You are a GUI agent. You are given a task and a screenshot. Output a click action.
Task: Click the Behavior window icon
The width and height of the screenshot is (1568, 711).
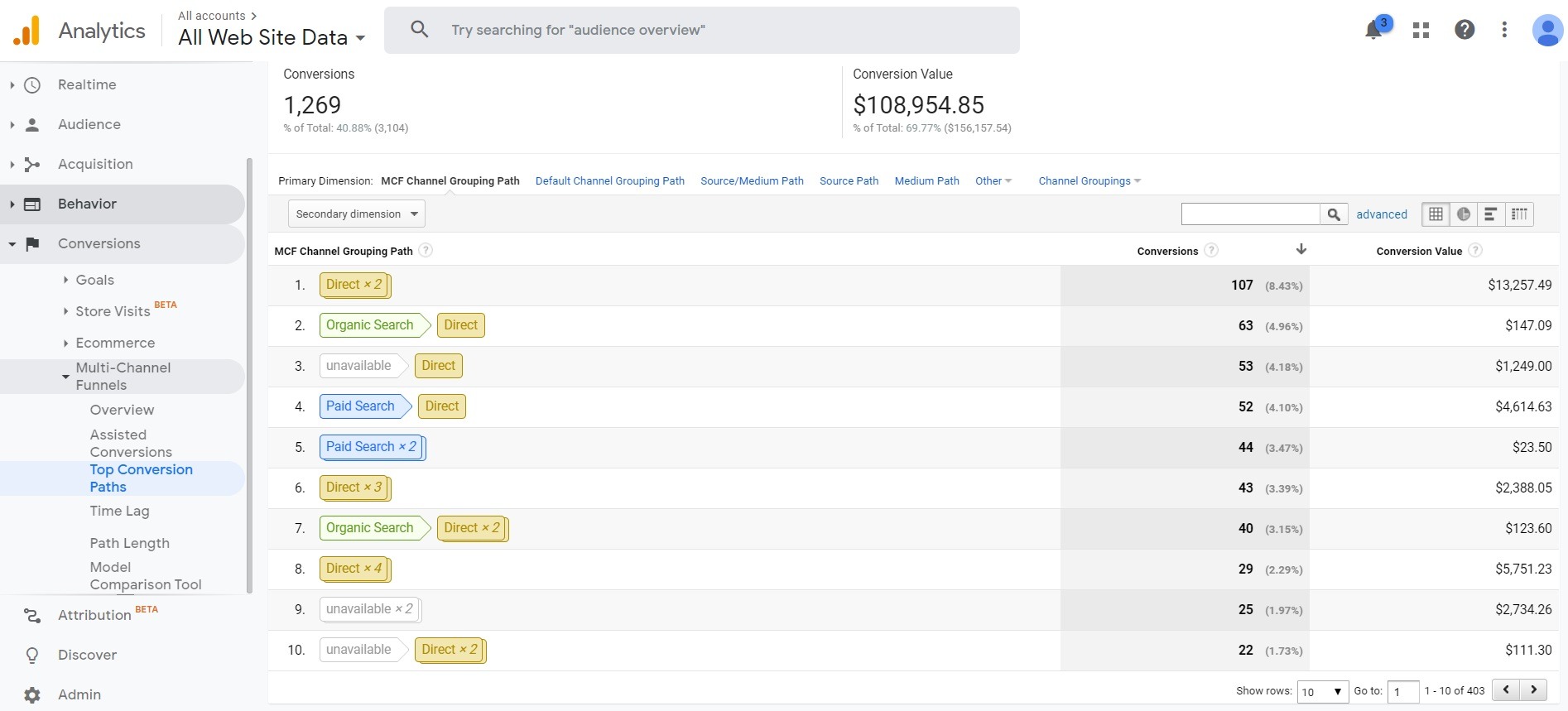tap(32, 204)
